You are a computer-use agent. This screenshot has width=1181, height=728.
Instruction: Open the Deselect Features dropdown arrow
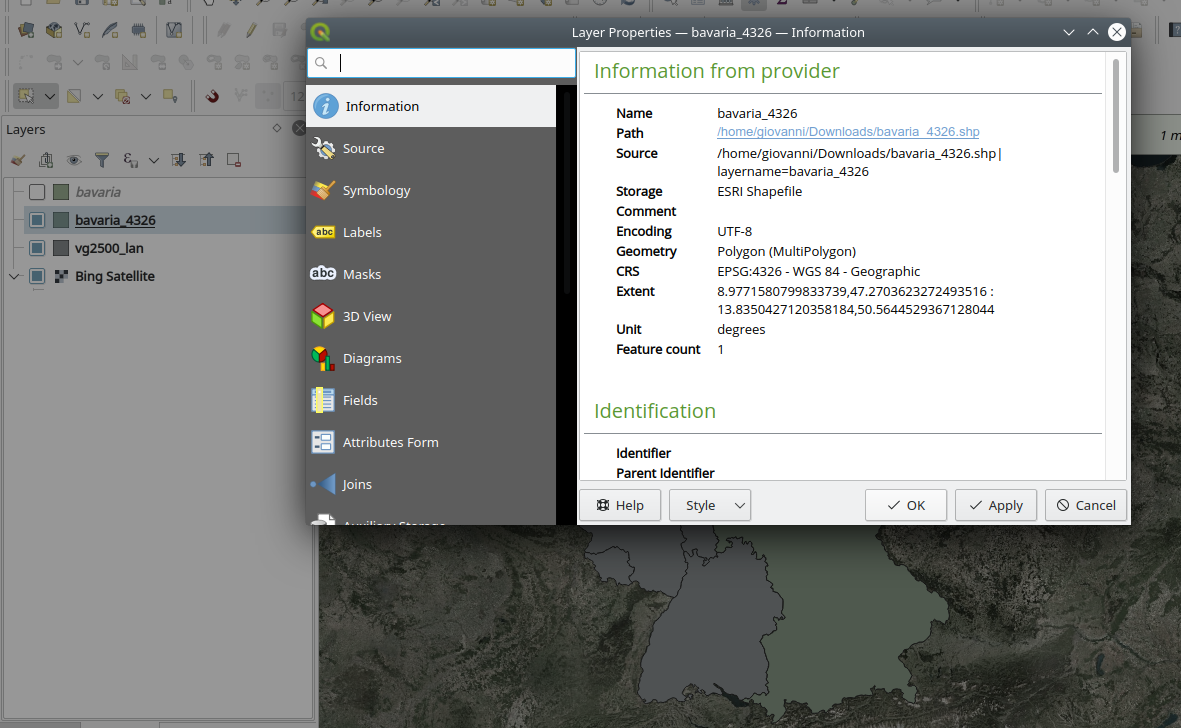coord(146,96)
